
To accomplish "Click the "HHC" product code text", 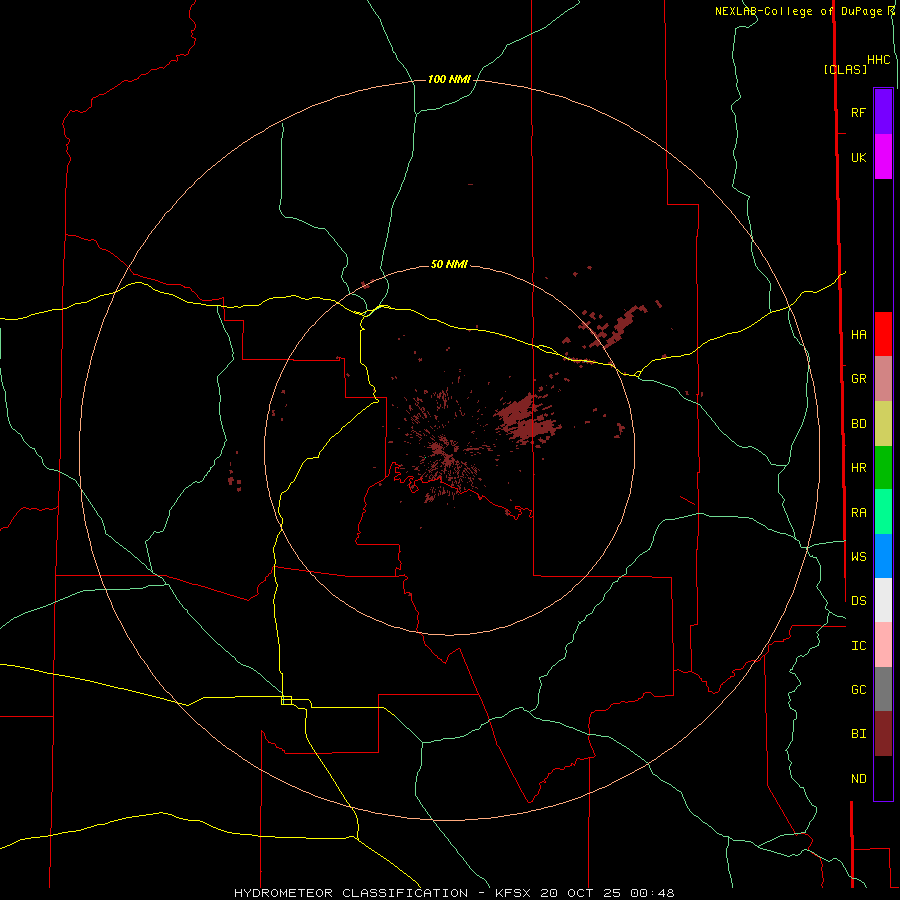I will click(x=879, y=60).
